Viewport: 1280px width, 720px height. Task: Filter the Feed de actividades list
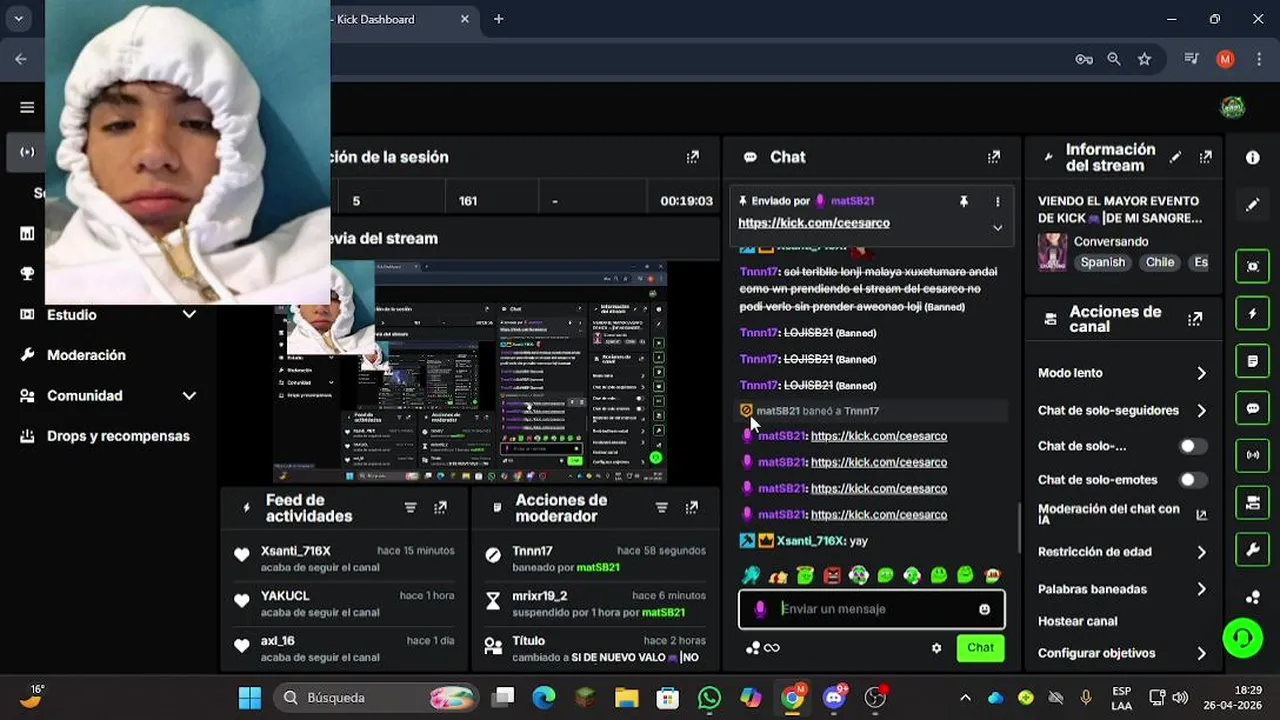pos(410,508)
